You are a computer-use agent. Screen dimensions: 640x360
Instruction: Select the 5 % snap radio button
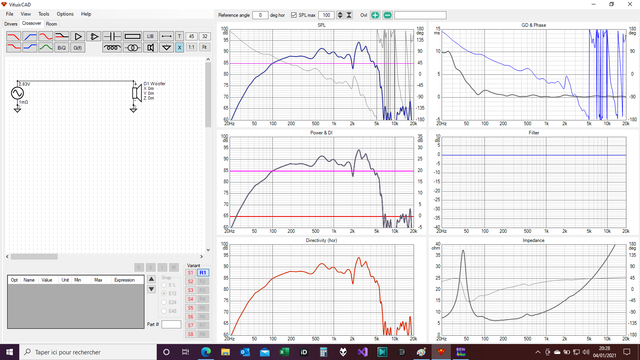coord(164,285)
